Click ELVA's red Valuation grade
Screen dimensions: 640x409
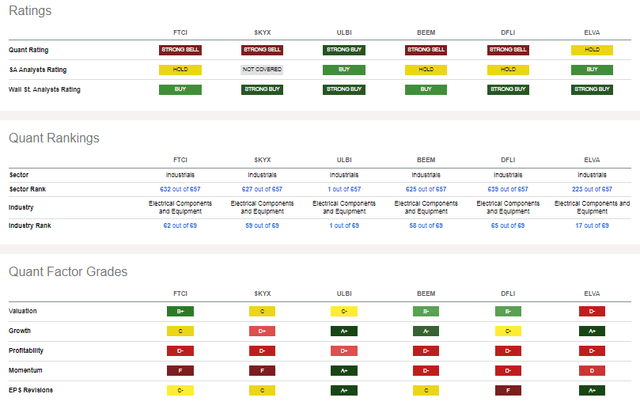(592, 311)
